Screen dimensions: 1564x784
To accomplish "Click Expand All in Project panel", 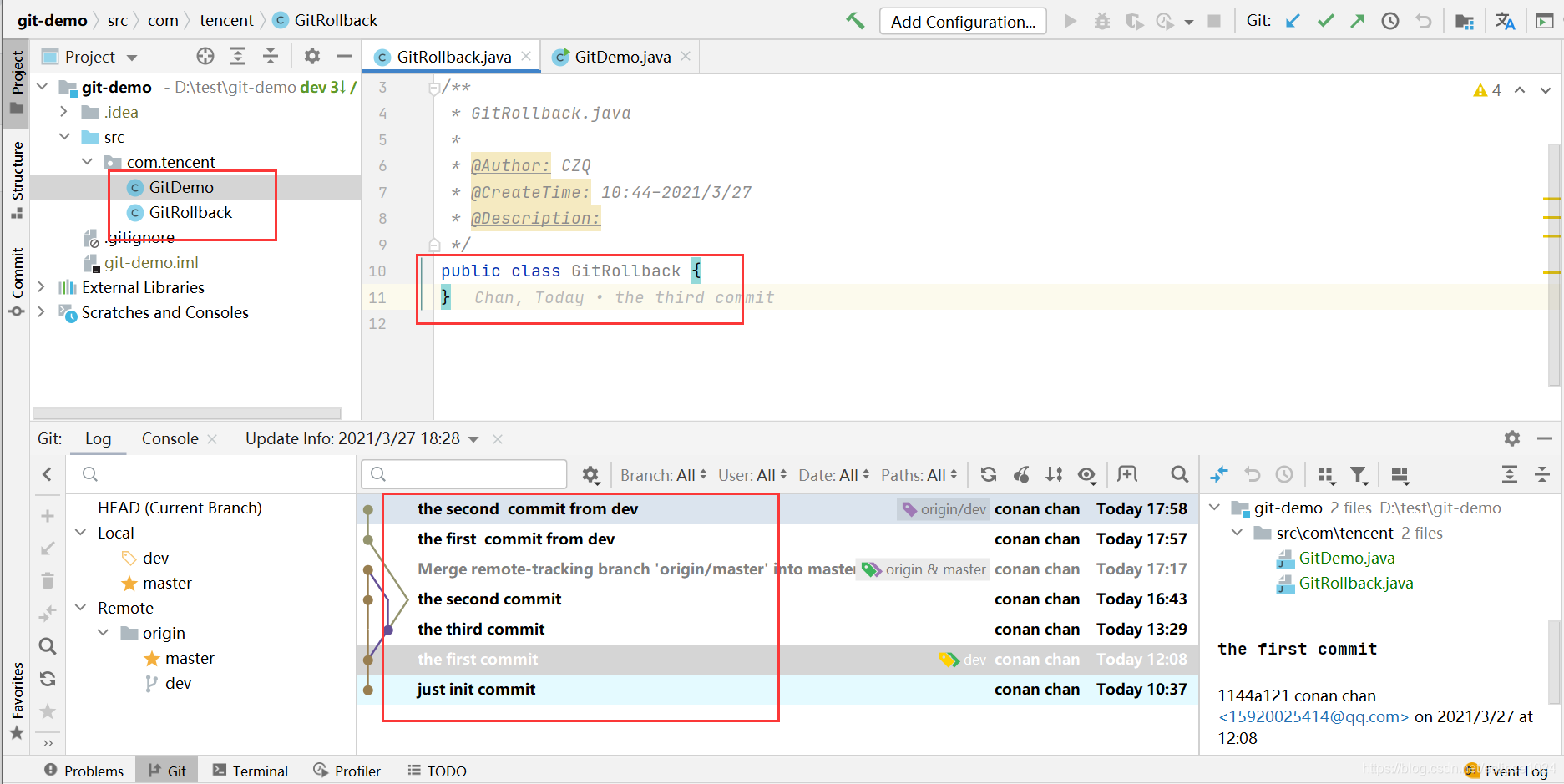I will 238,56.
